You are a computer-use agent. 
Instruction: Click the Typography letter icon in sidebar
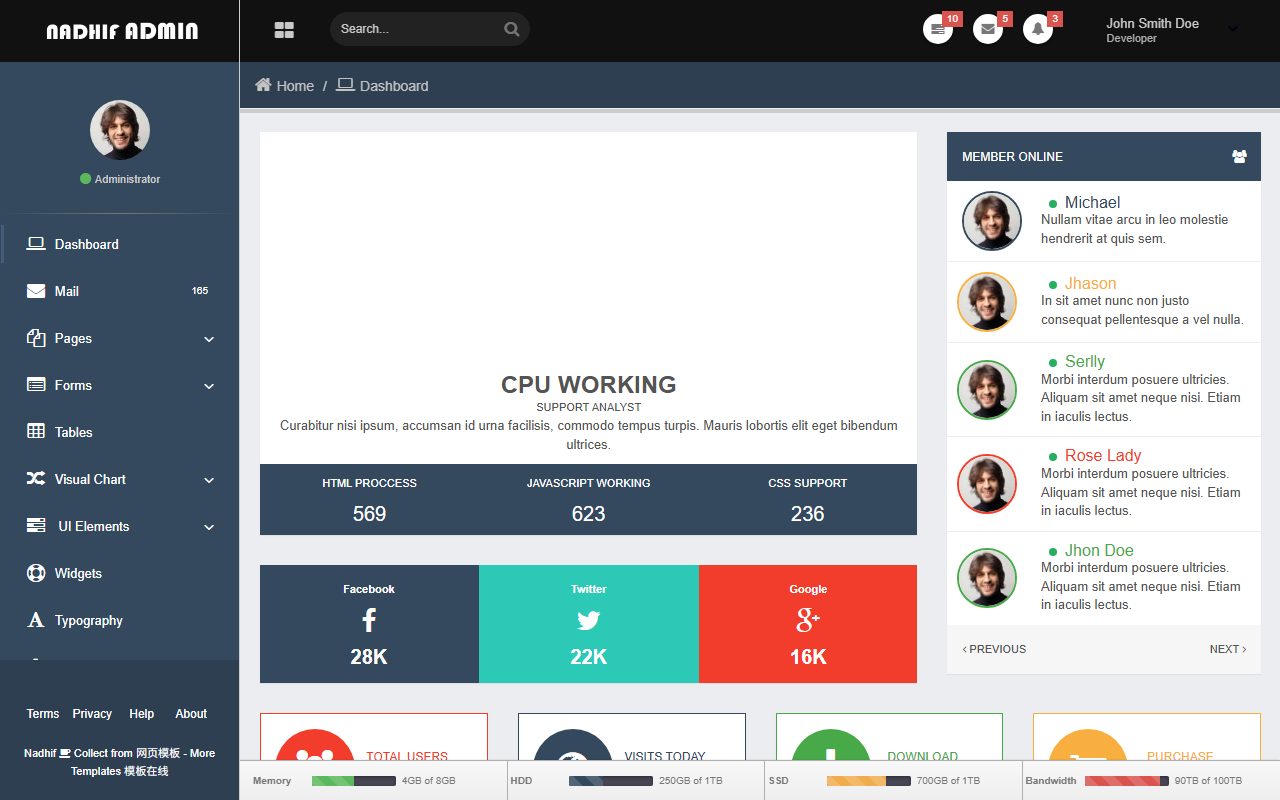[x=36, y=620]
